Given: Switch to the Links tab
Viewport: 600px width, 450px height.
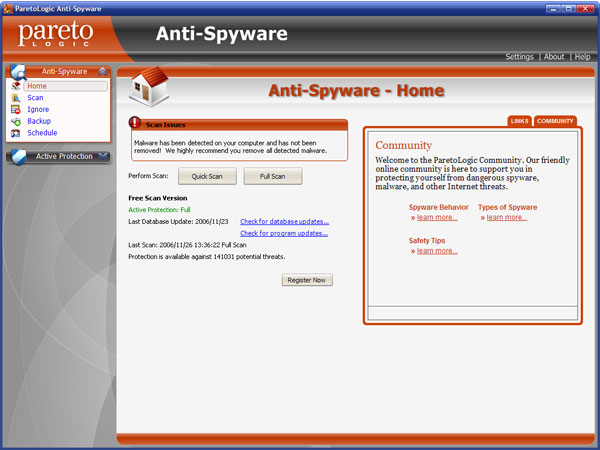Looking at the screenshot, I should click(519, 121).
